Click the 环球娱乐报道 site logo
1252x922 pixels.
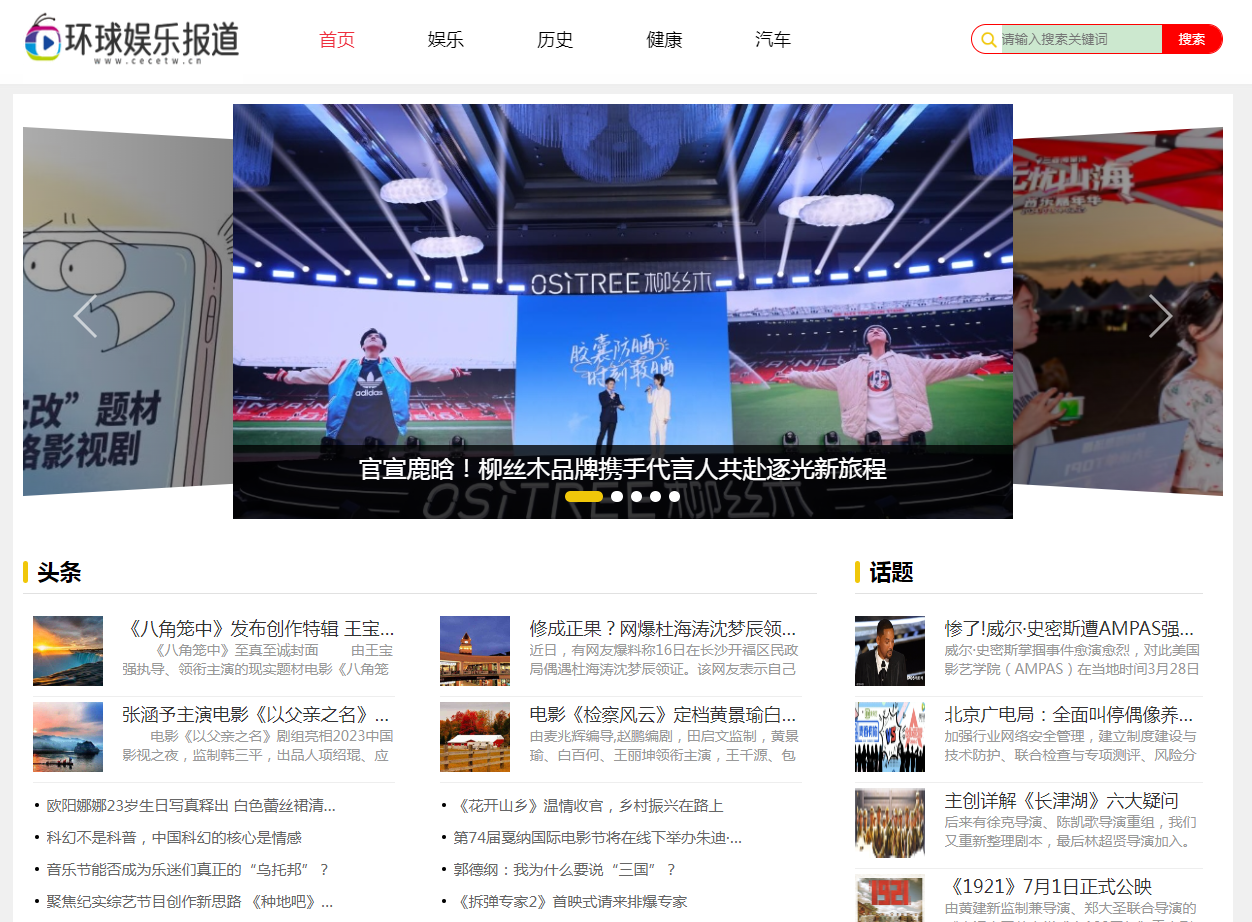point(132,39)
